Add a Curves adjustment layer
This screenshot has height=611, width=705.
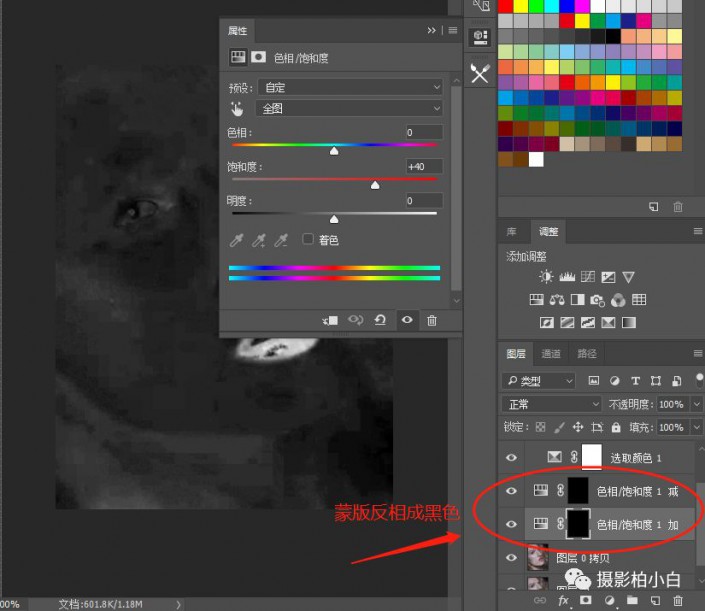click(x=587, y=277)
